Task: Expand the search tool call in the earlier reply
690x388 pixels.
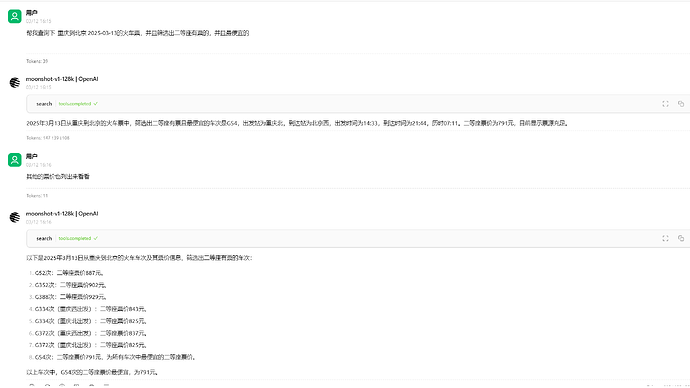Action: click(44, 104)
